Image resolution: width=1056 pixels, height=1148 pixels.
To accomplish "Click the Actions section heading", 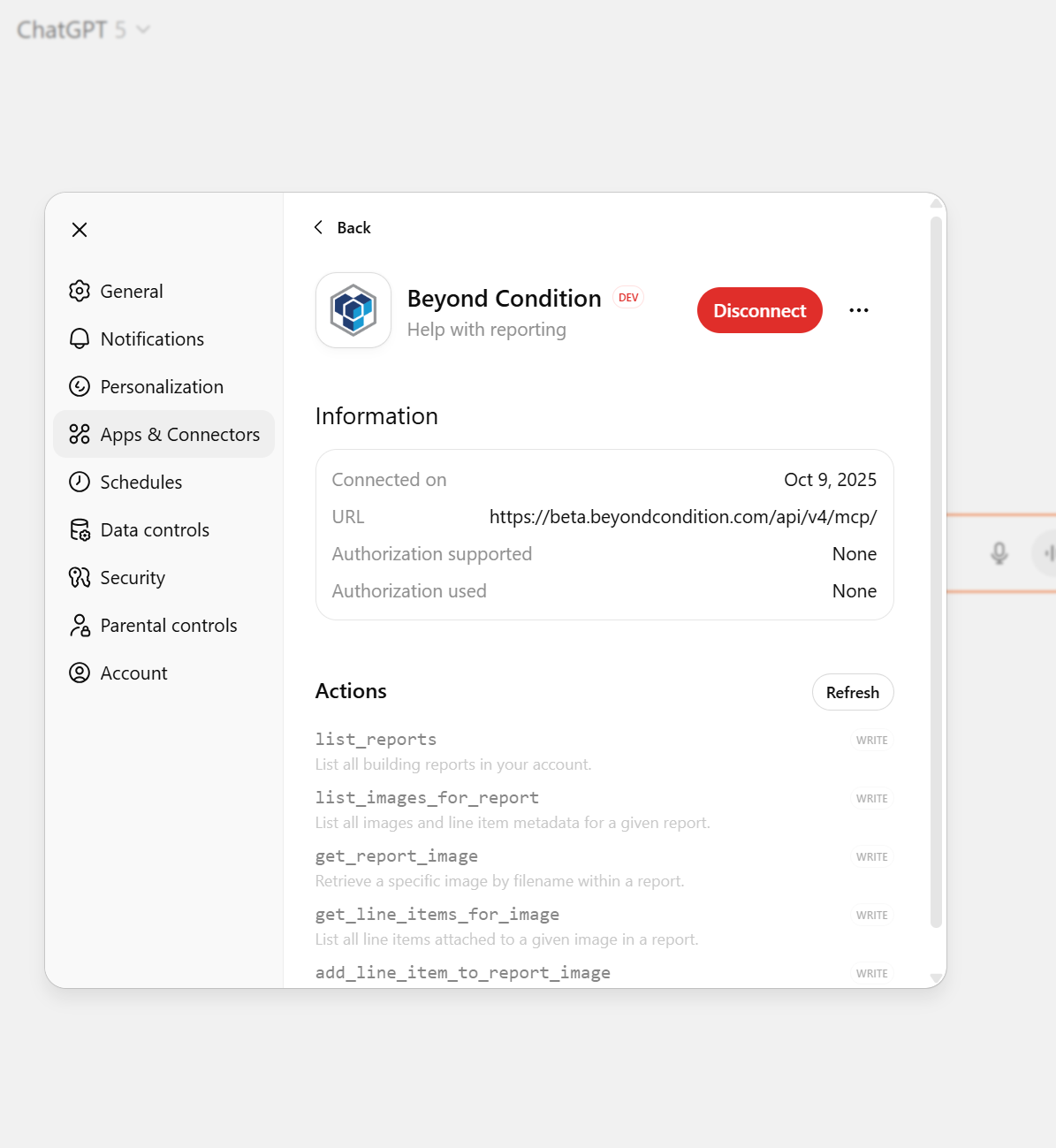I will click(351, 691).
